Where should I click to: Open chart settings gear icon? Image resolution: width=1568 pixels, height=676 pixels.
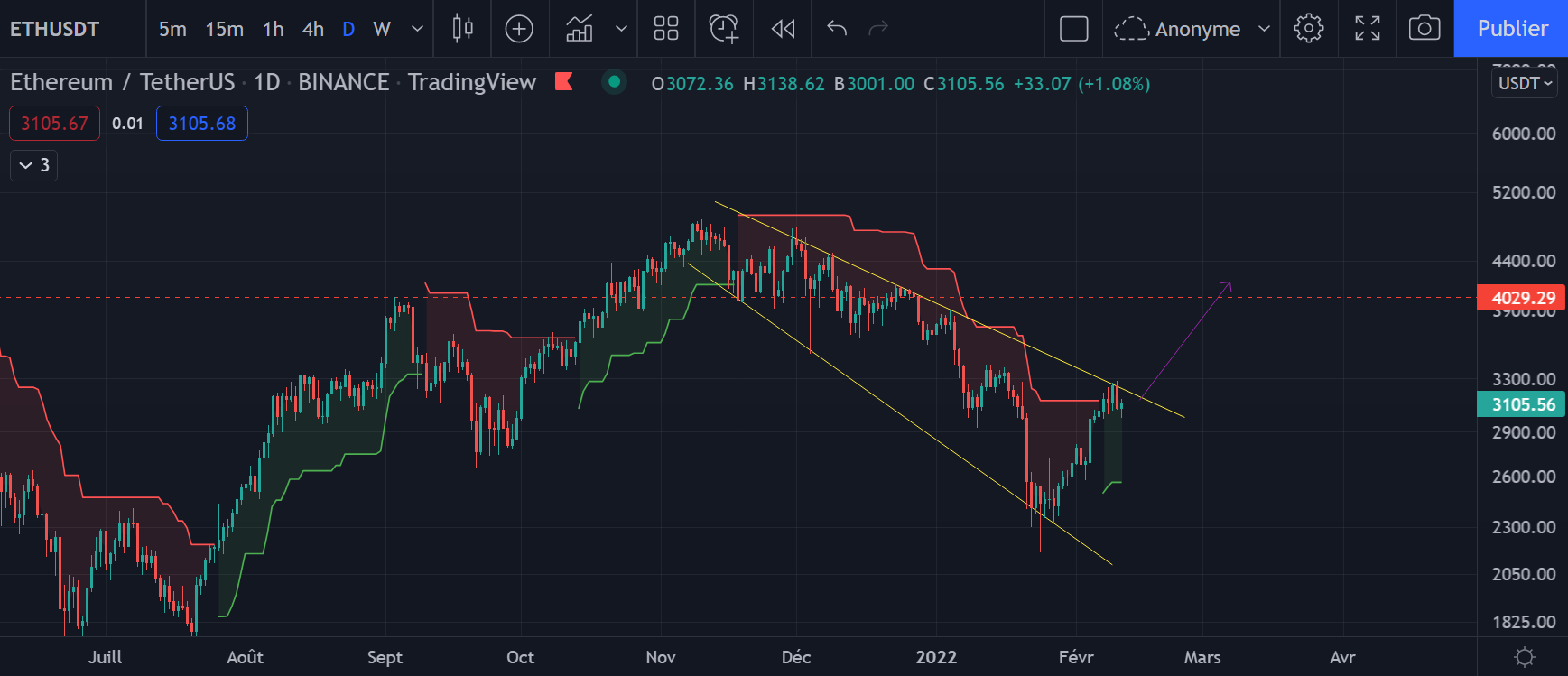[x=1308, y=29]
